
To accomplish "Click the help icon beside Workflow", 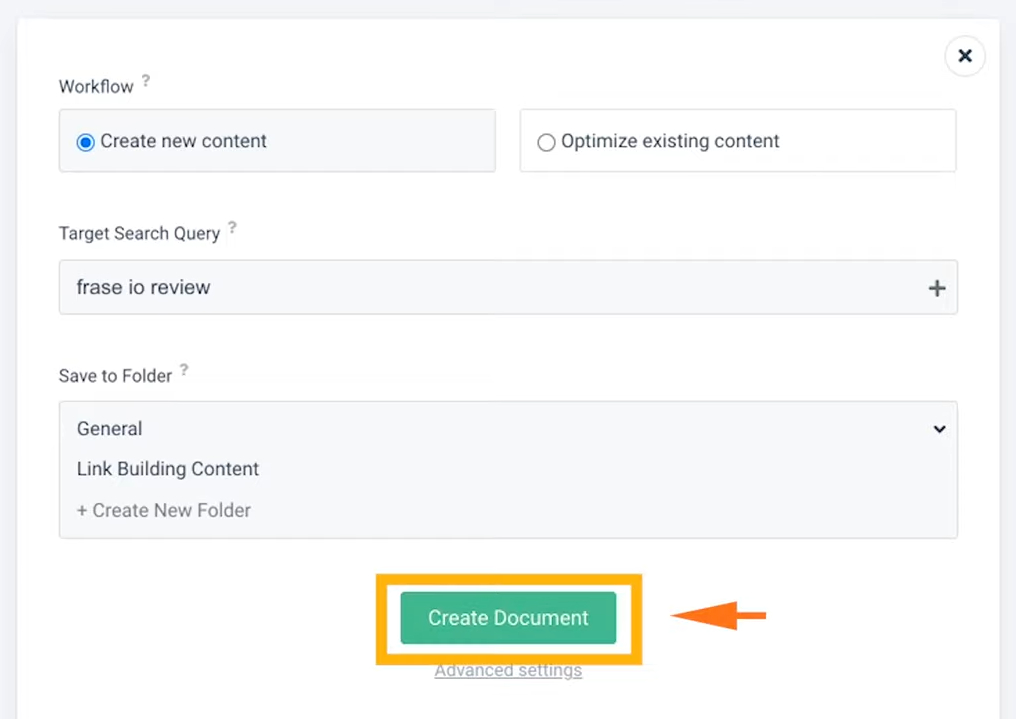I will (146, 80).
